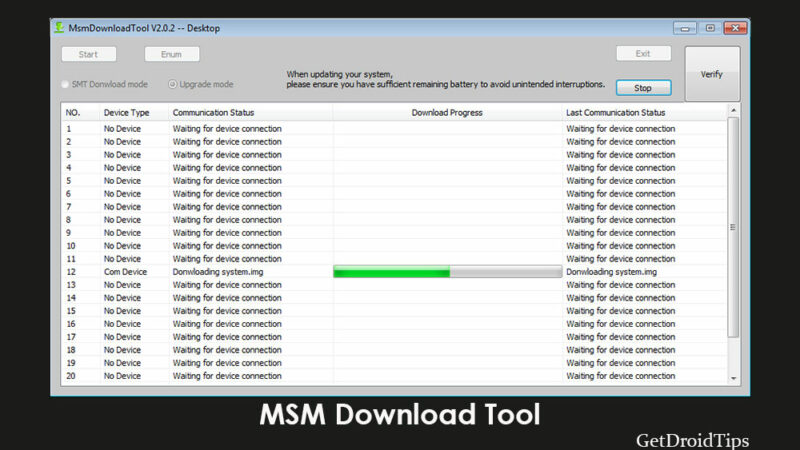
Task: Minimize the MsmDownloadTool window
Action: pyautogui.click(x=685, y=28)
